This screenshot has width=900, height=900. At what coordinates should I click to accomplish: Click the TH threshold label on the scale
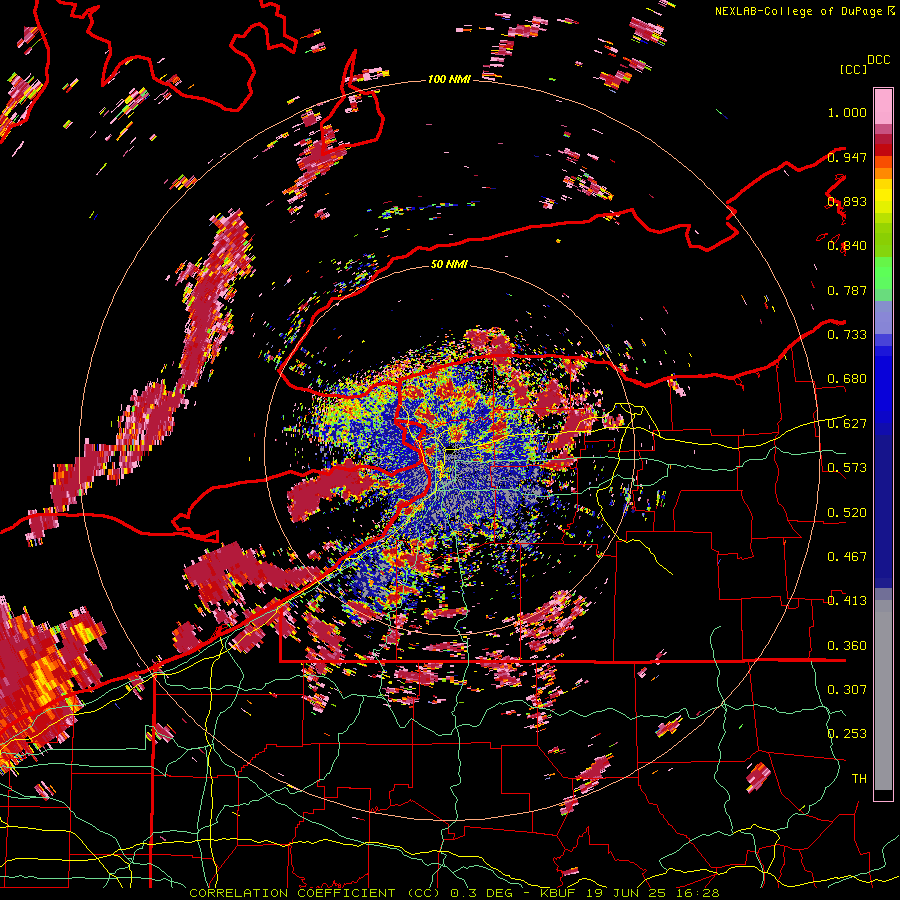tap(859, 779)
